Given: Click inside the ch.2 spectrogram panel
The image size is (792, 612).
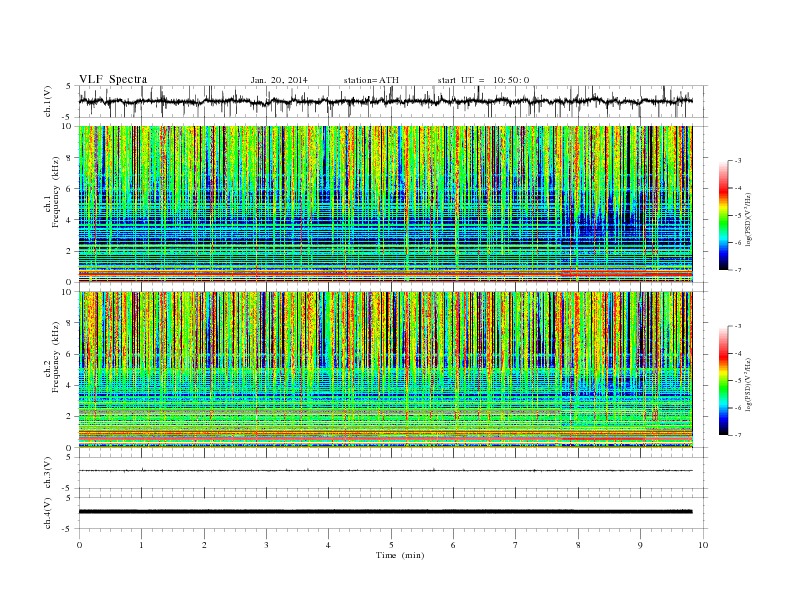Looking at the screenshot, I should 385,370.
